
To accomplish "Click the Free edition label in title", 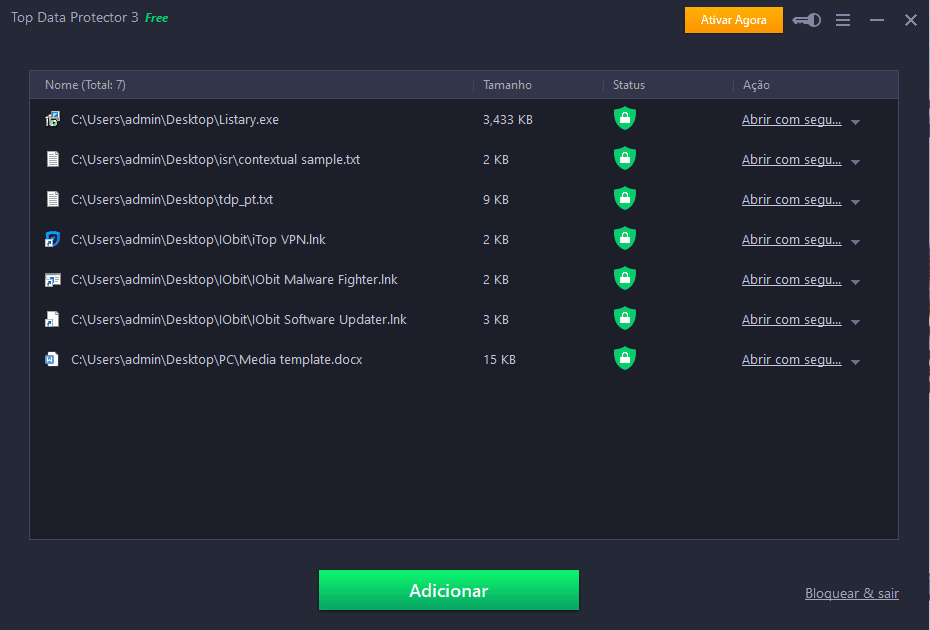I will click(157, 18).
